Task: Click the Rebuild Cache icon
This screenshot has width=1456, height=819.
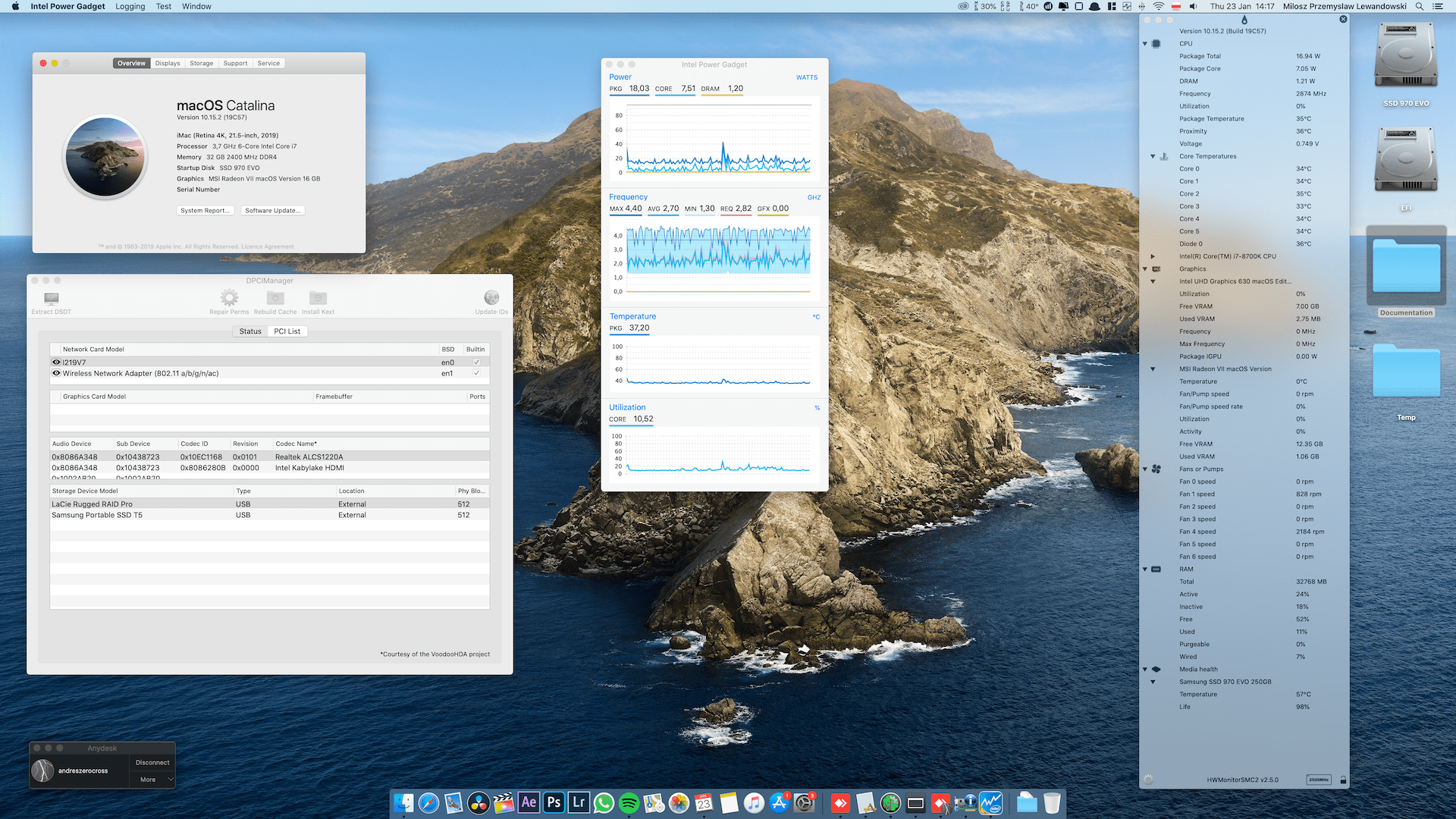Action: pos(275,298)
